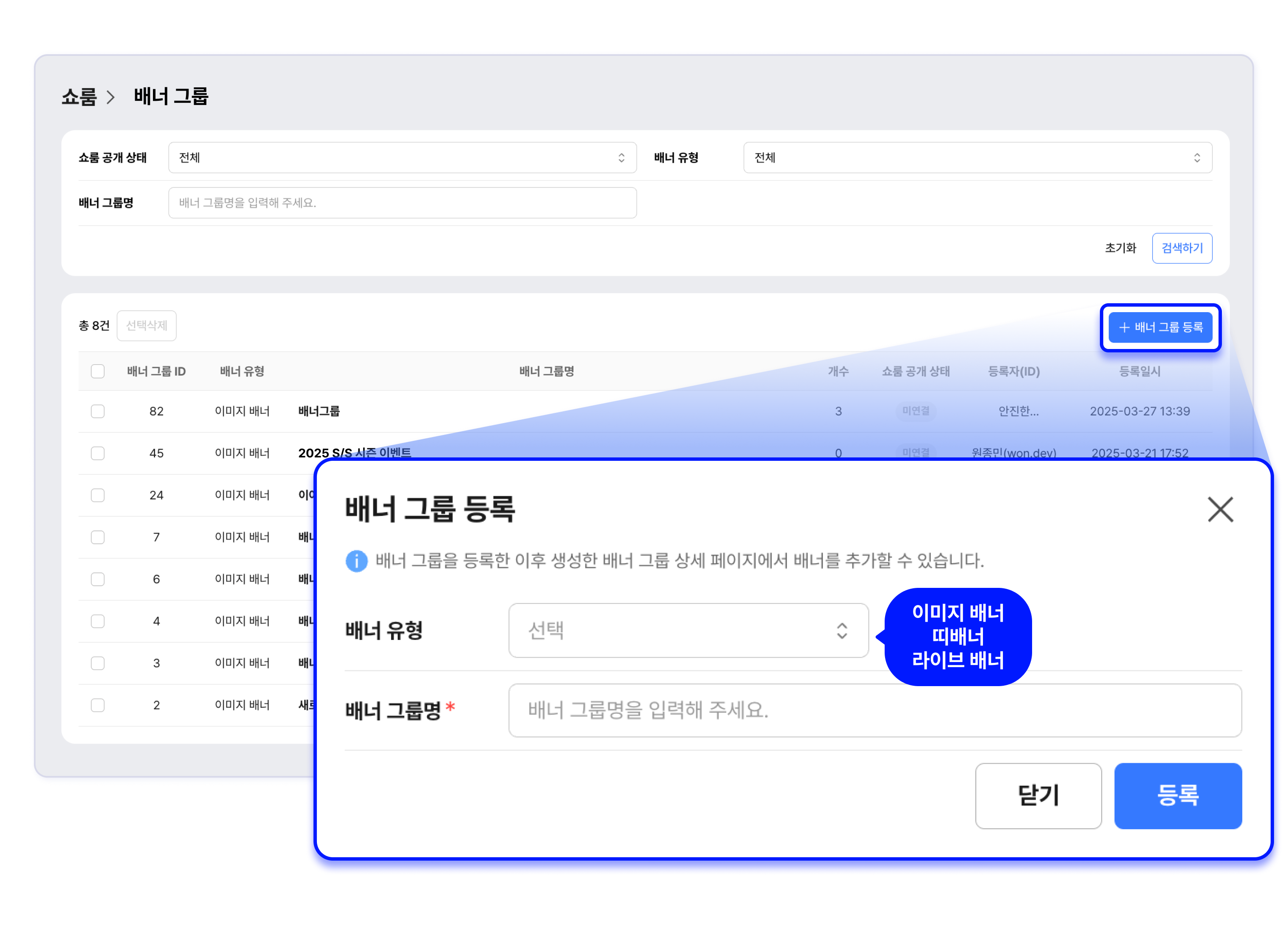Open the 쇼룸 공개 상태 filter dropdown
1288x925 pixels.
[x=402, y=157]
